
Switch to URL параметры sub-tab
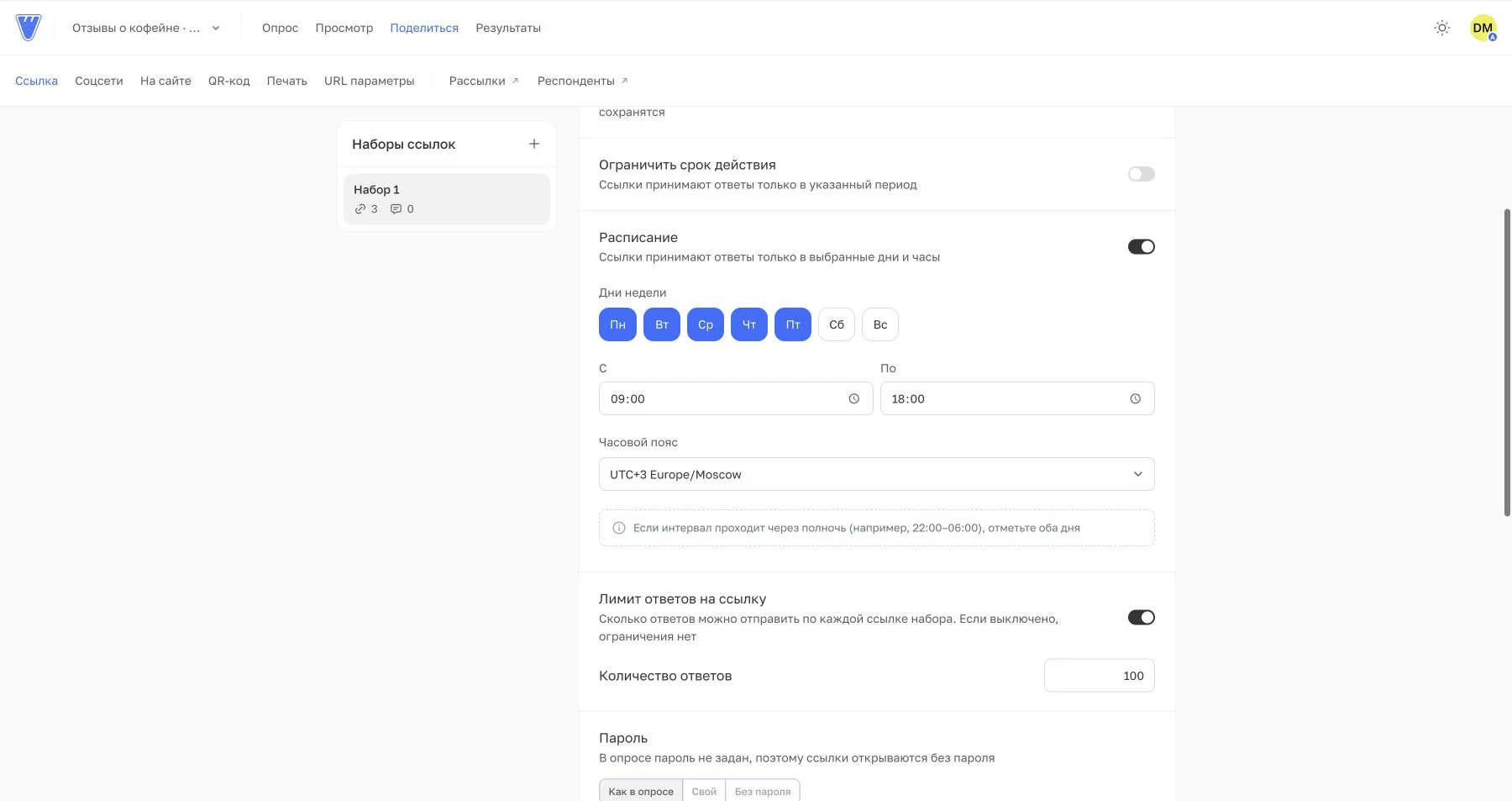pos(370,81)
